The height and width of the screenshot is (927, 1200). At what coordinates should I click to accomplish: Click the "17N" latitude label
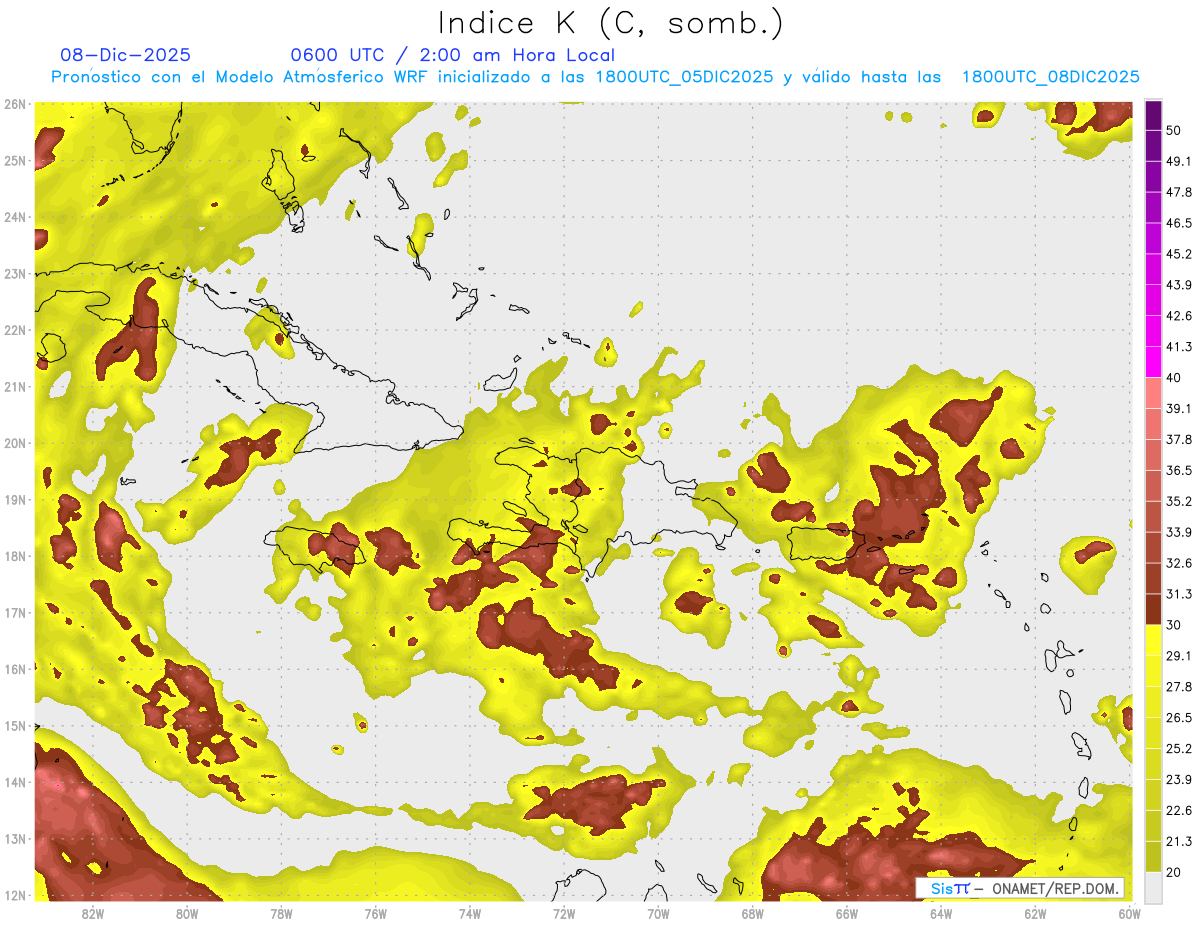coord(15,613)
